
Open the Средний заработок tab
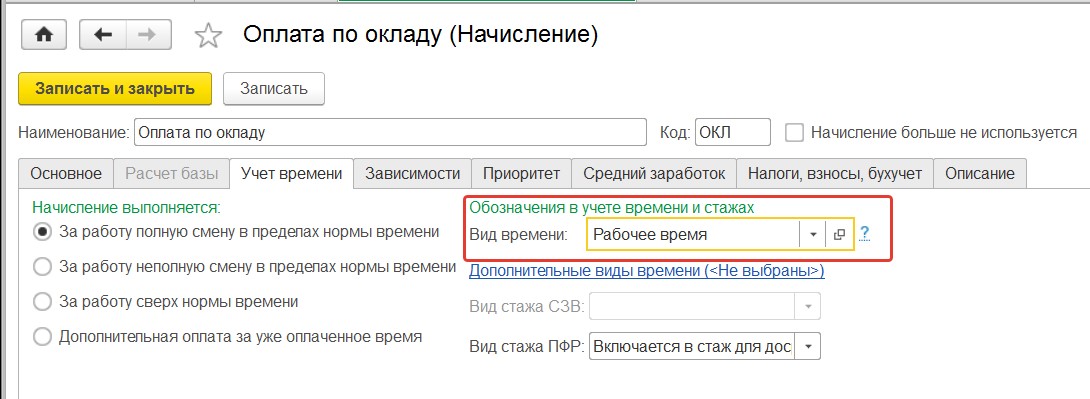coord(654,174)
